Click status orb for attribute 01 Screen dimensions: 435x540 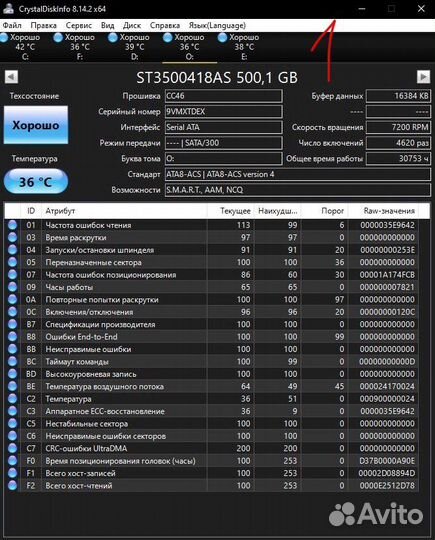point(12,225)
